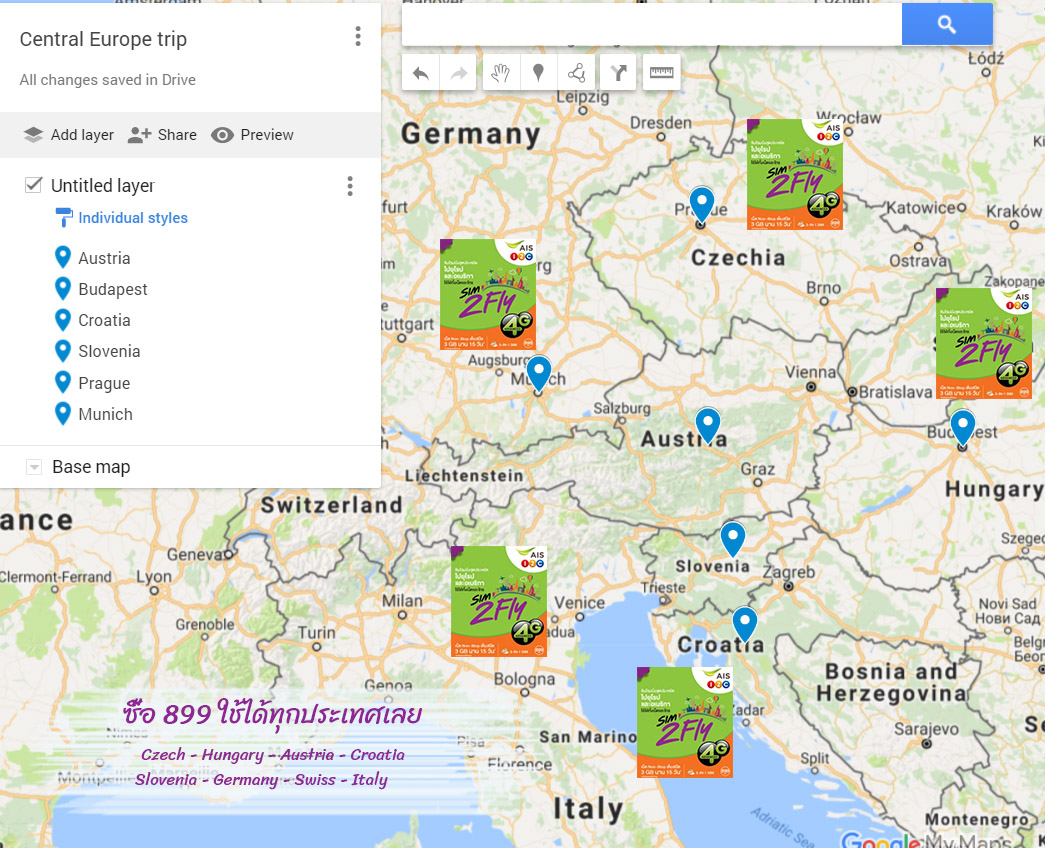Click the Sim2Fly image below Croatia
1045x848 pixels.
pos(684,722)
